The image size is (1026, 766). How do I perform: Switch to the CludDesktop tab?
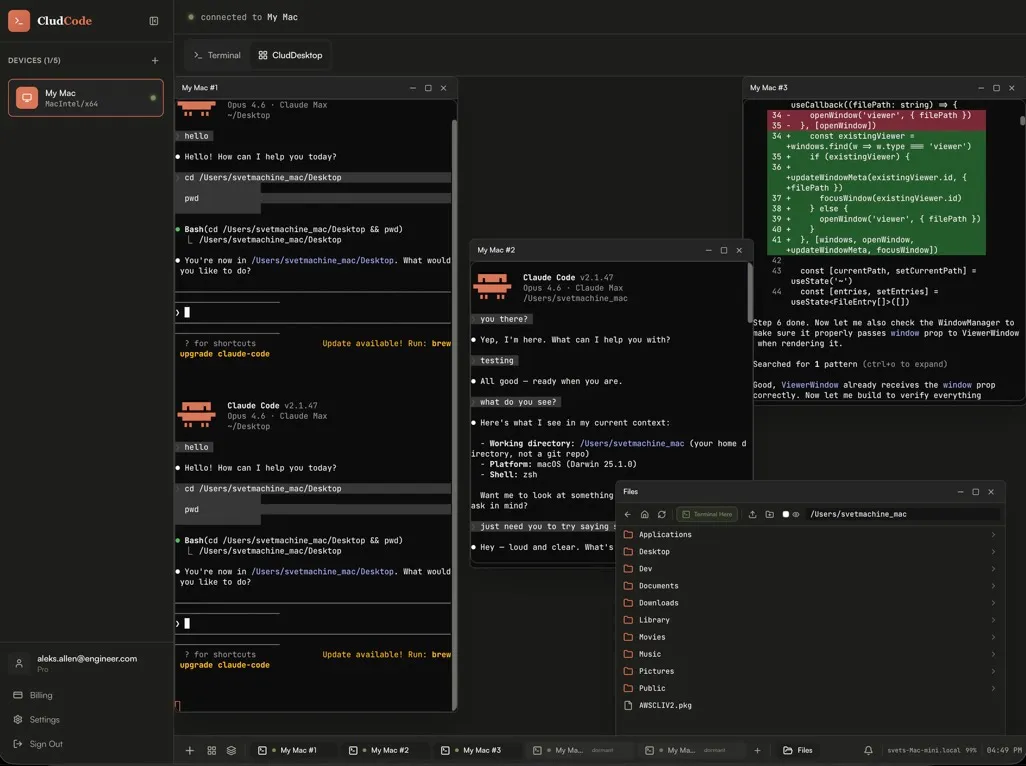click(291, 55)
